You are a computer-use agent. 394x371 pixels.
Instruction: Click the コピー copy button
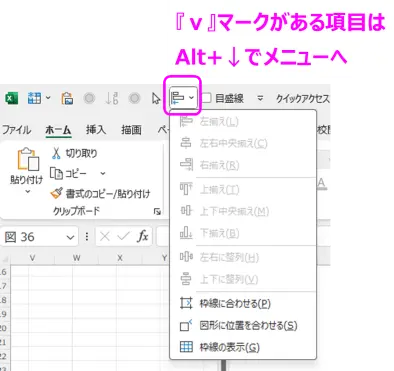(68, 173)
